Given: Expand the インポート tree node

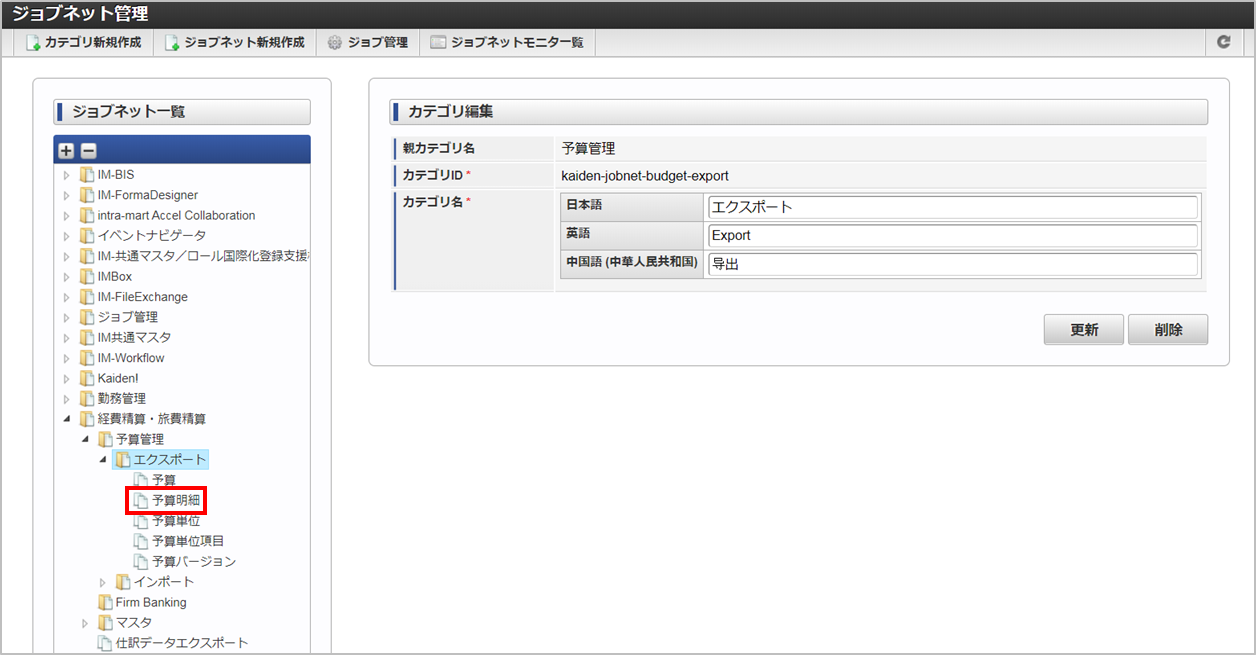Looking at the screenshot, I should click(x=102, y=581).
